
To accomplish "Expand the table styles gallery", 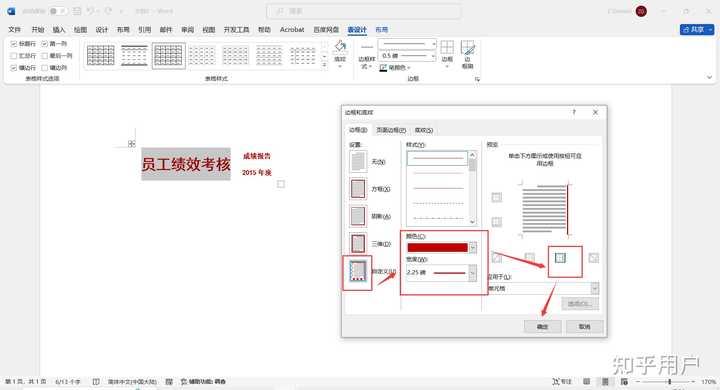I will click(325, 65).
